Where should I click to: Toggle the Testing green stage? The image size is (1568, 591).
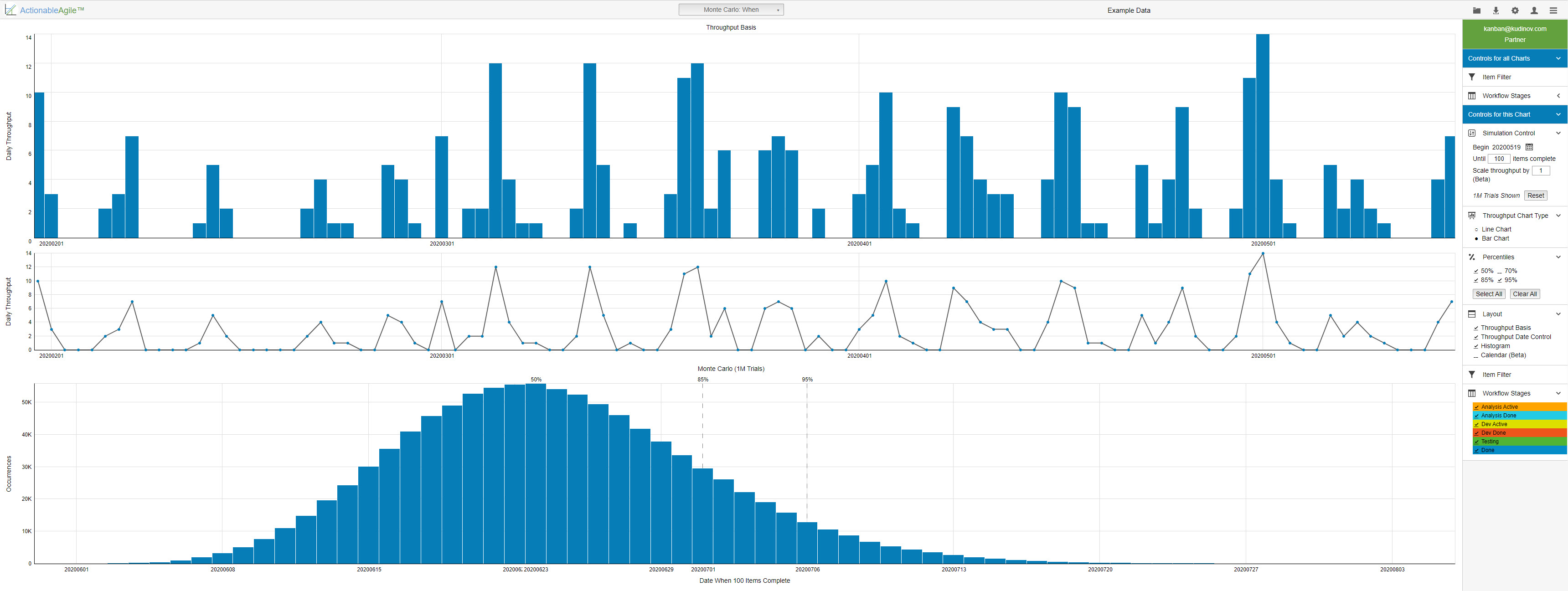(1519, 441)
